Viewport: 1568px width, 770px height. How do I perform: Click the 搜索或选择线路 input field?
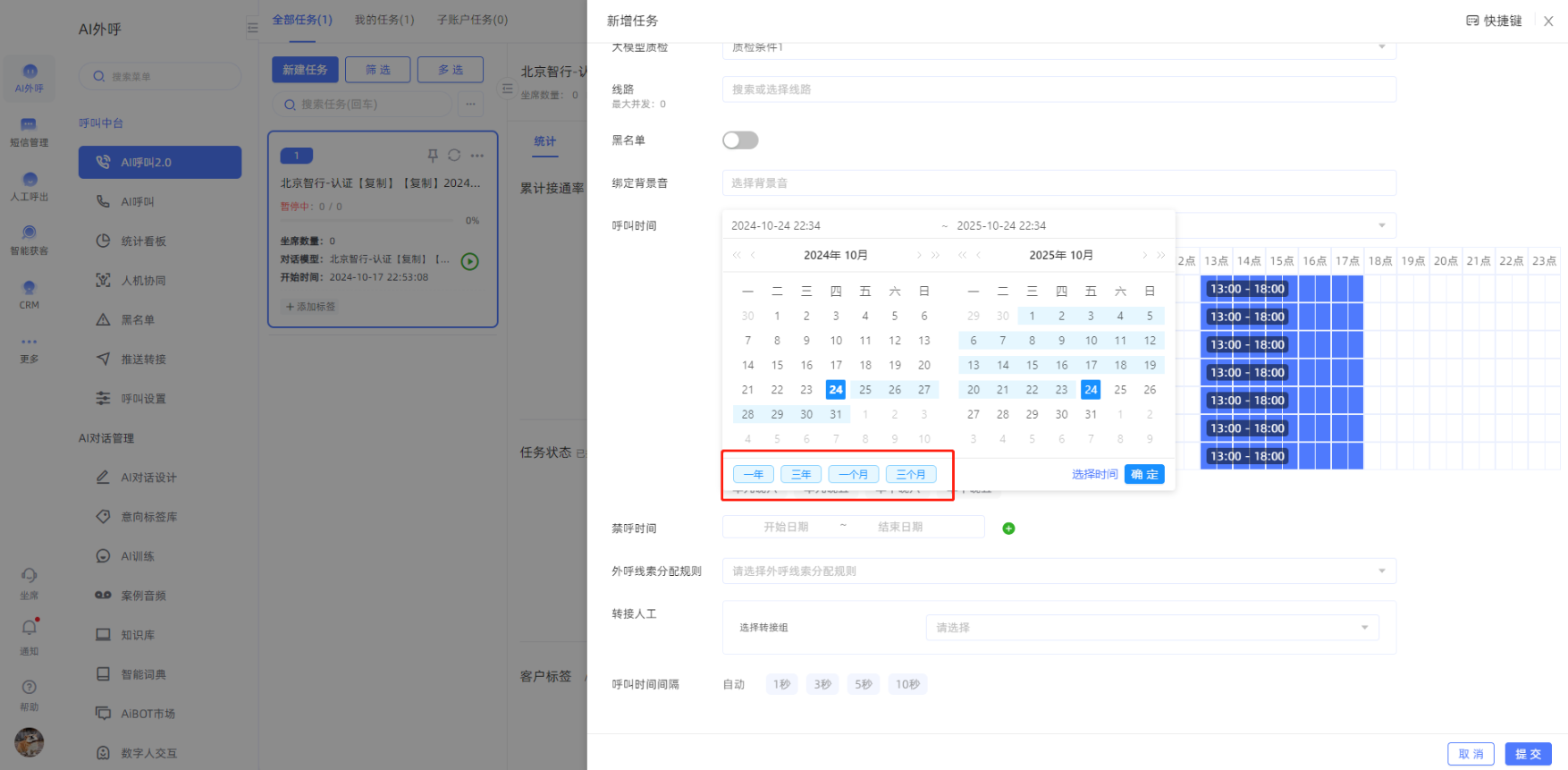click(x=1058, y=89)
